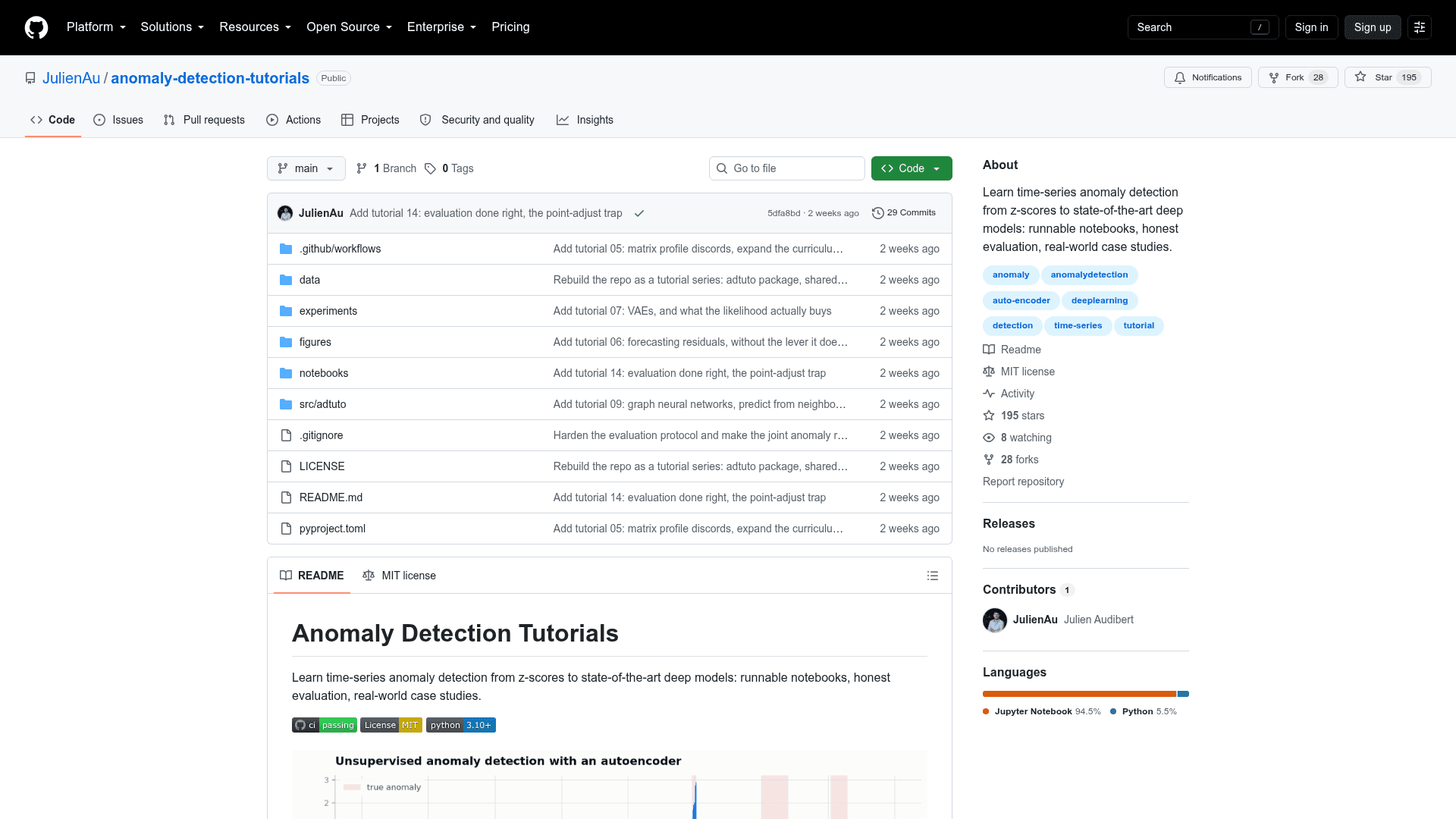1456x819 pixels.
Task: Click the notifications bell icon
Action: [x=1180, y=77]
